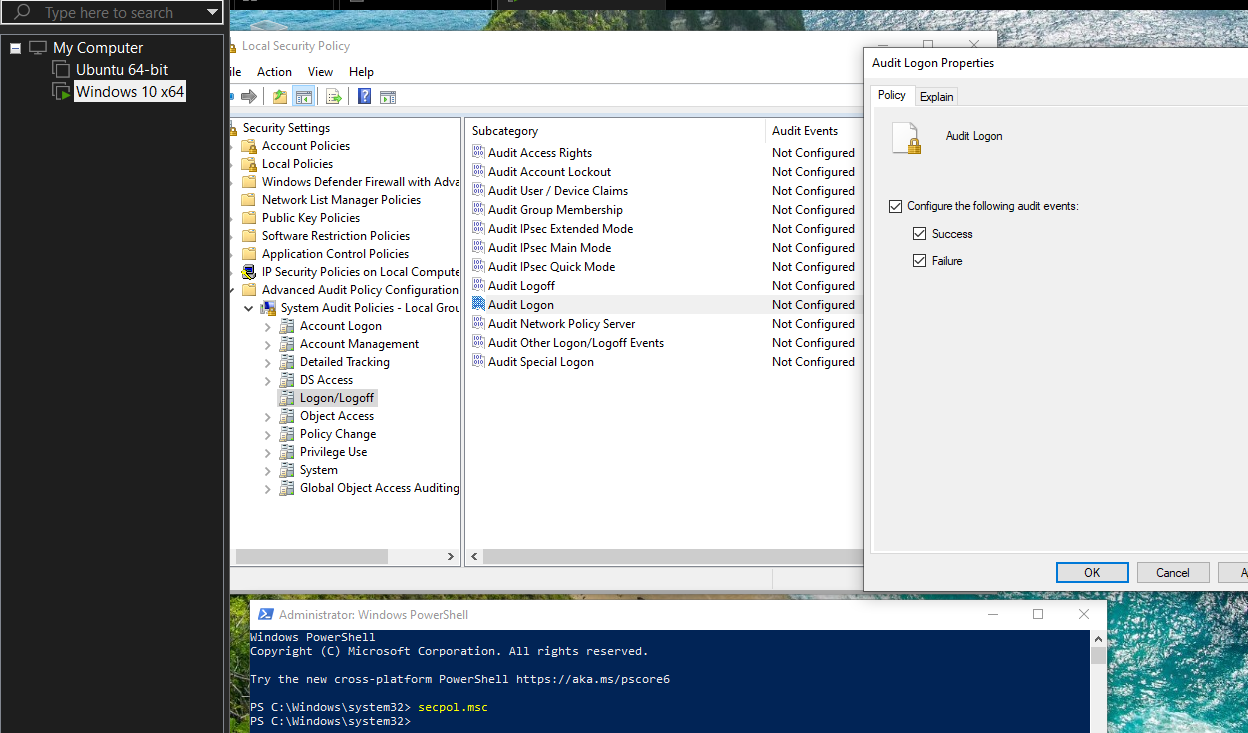Viewport: 1248px width, 733px height.
Task: Uncheck the Success audit event checkbox
Action: point(919,234)
